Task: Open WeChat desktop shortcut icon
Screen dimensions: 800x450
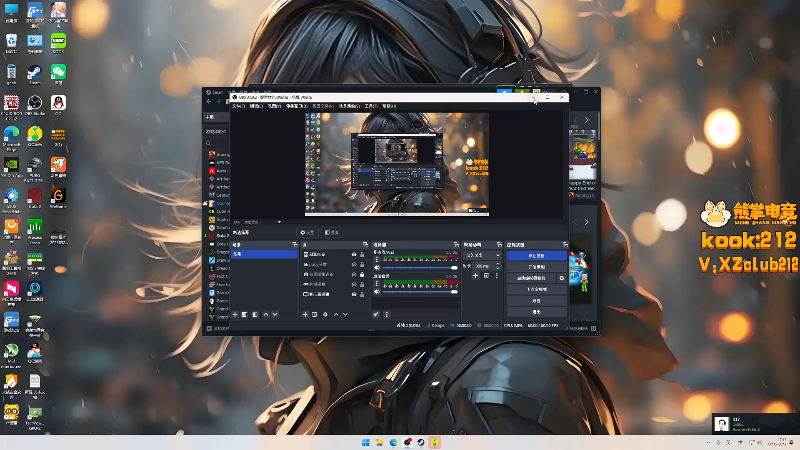Action: (58, 74)
